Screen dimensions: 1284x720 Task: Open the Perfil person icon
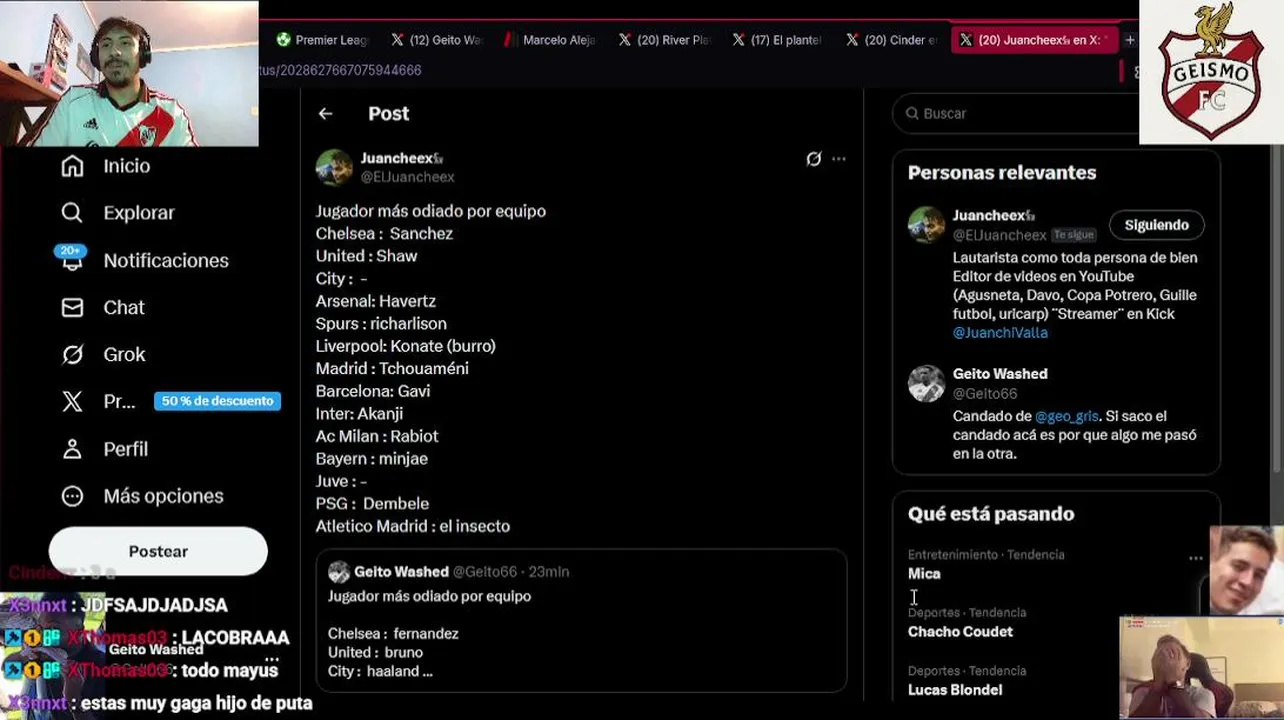point(72,449)
